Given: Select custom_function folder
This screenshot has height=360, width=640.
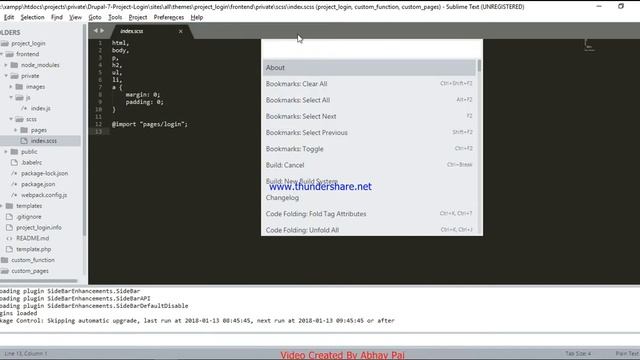Looking at the screenshot, I should [33, 260].
